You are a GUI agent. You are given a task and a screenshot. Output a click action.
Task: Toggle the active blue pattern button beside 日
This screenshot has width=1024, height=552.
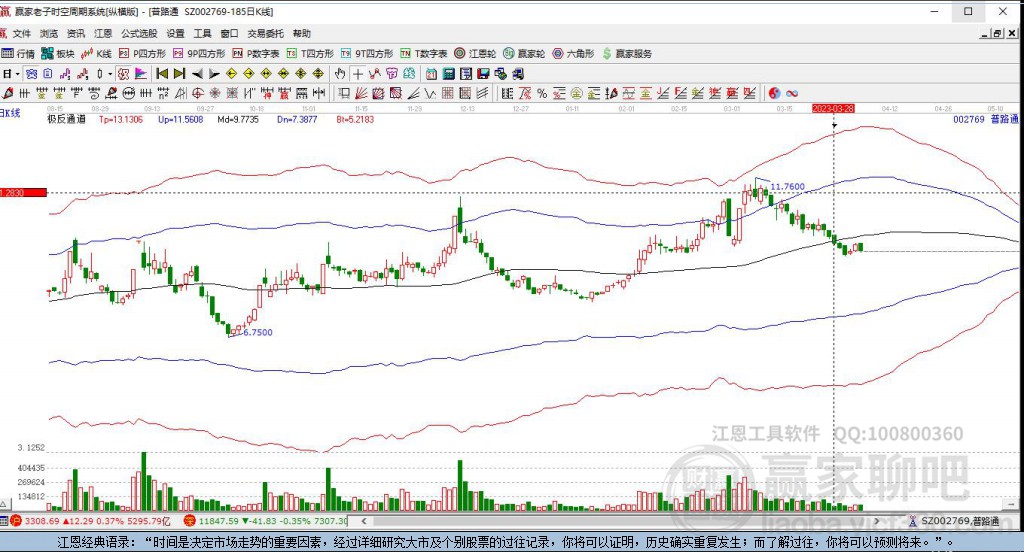(x=31, y=74)
